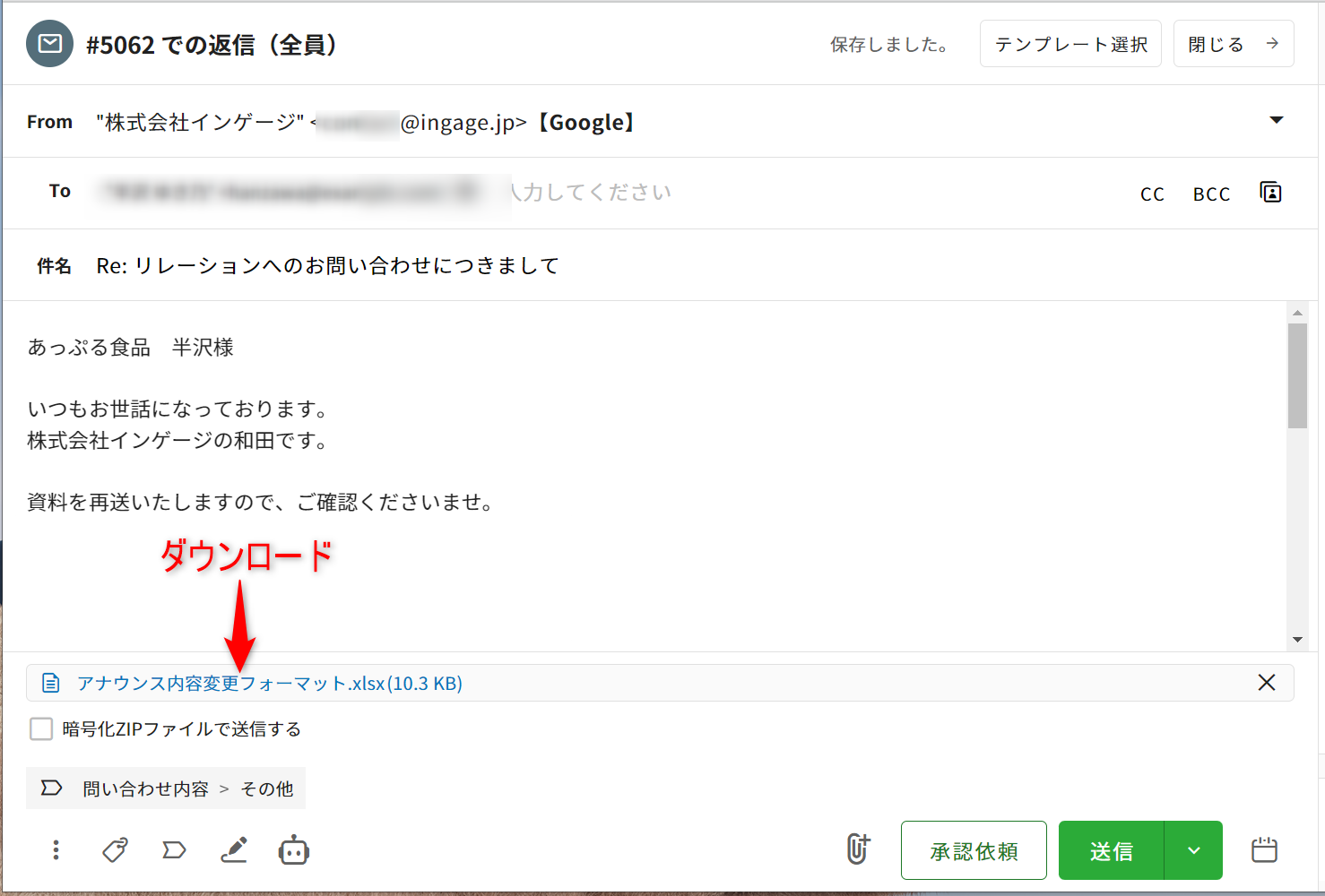Viewport: 1325px width, 896px height.
Task: Open the calendar schedule send icon
Action: click(1264, 849)
